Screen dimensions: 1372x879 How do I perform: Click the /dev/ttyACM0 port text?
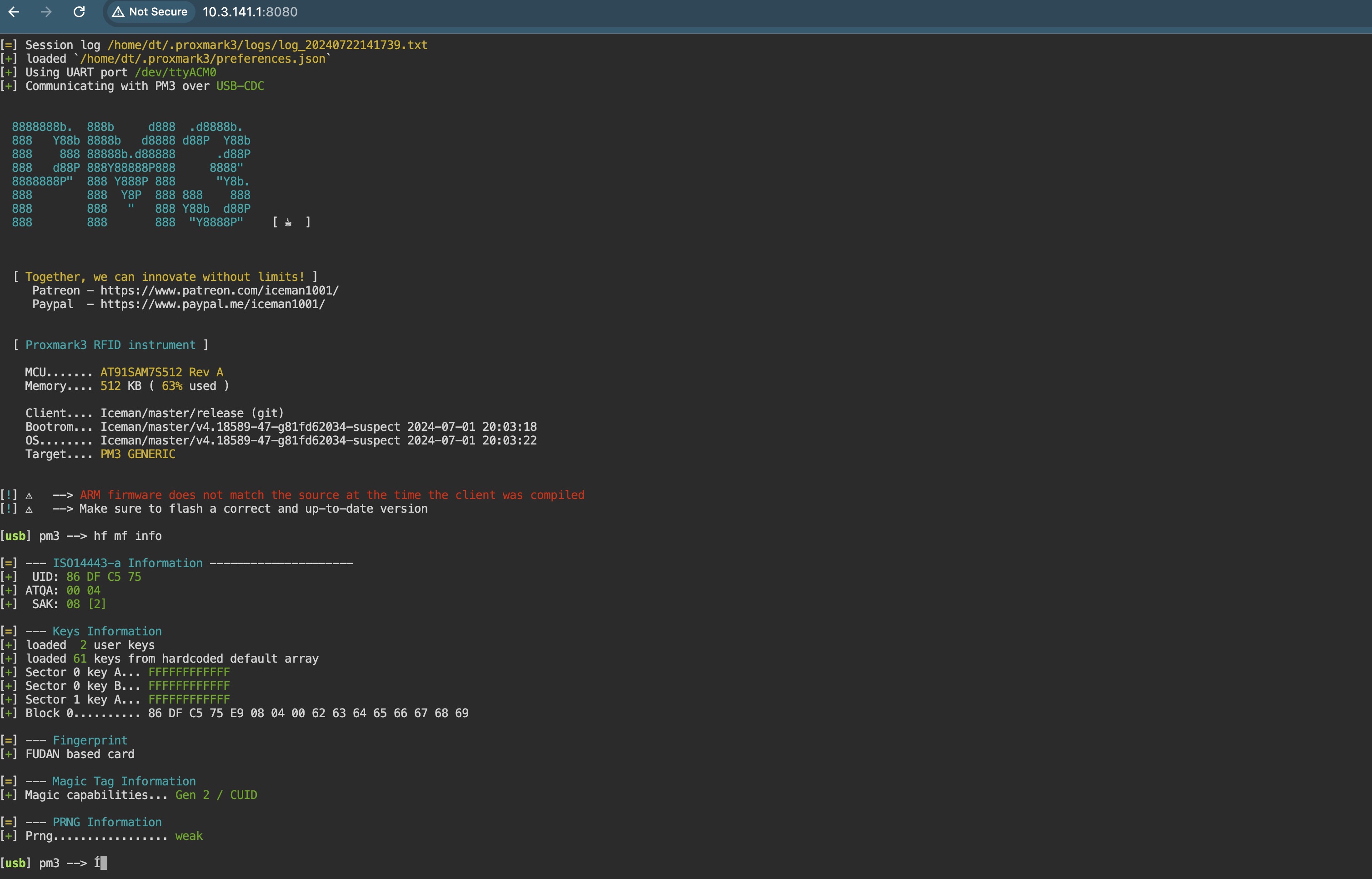click(175, 72)
